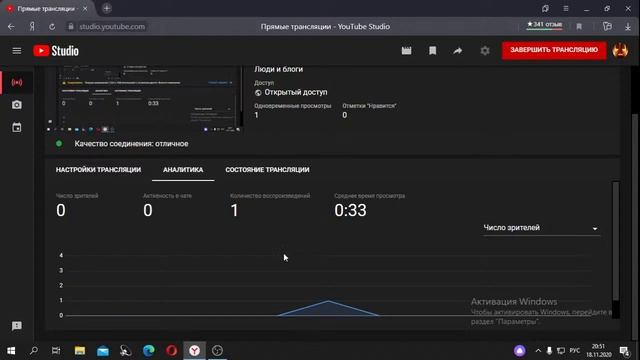Click Качество соединения: отличное status
The height and width of the screenshot is (360, 640).
pos(131,144)
